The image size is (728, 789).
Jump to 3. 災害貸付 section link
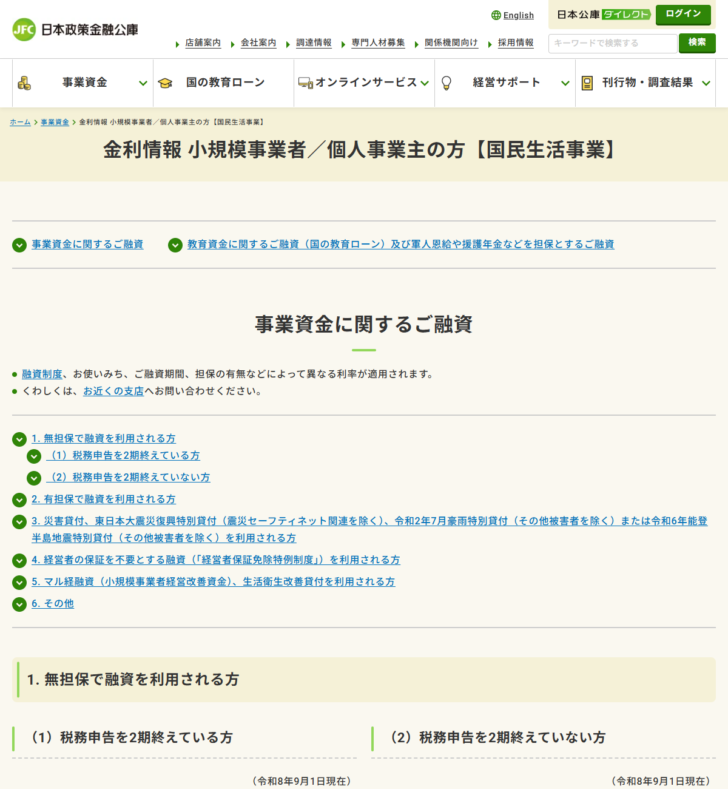(369, 529)
